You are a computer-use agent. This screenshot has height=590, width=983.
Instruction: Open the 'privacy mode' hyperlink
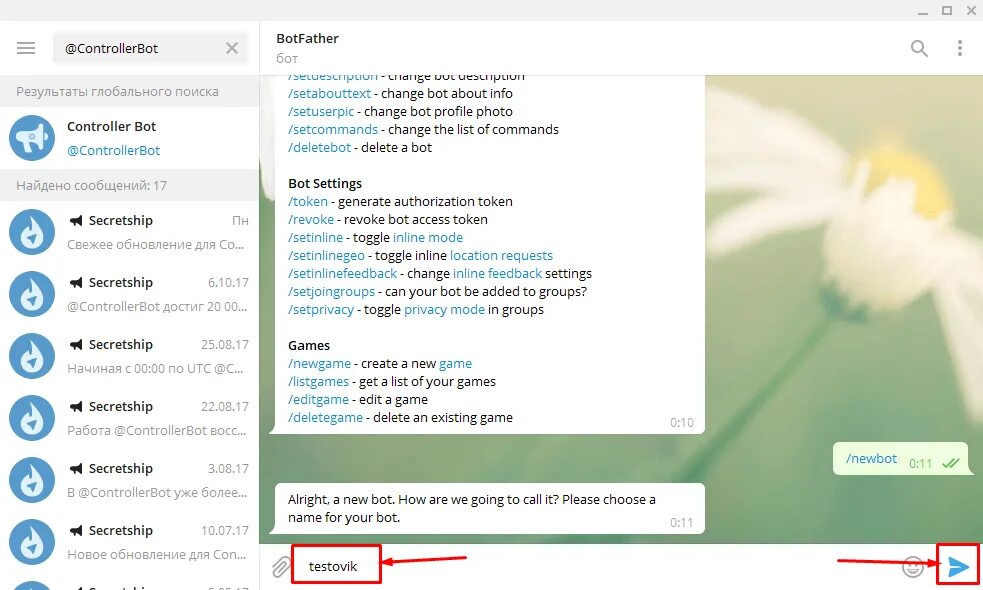444,310
